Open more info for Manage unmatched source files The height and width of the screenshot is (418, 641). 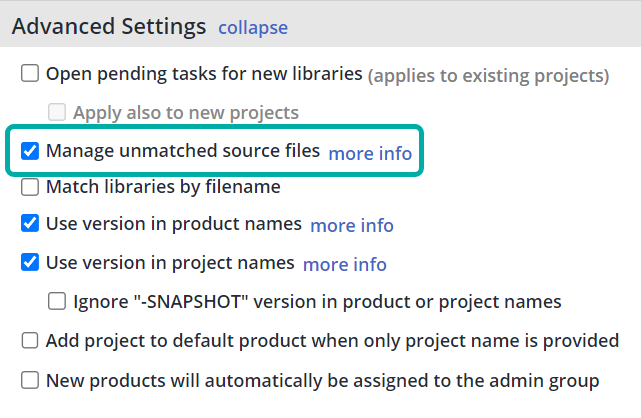tap(370, 153)
